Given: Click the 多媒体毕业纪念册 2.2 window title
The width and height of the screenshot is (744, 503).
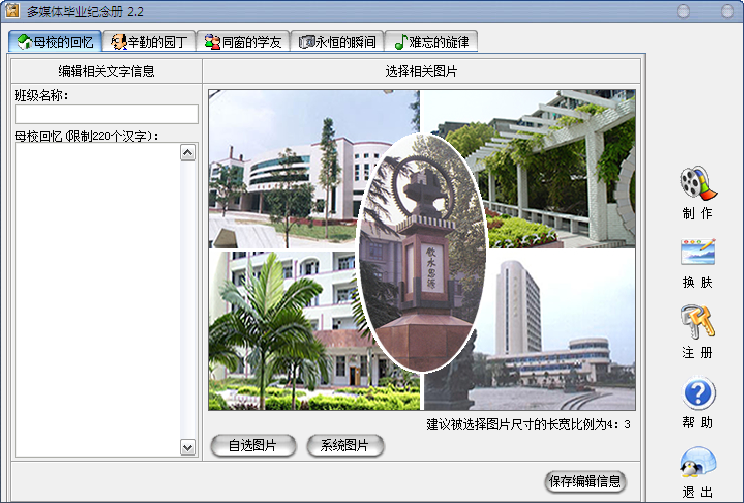Looking at the screenshot, I should point(85,11).
